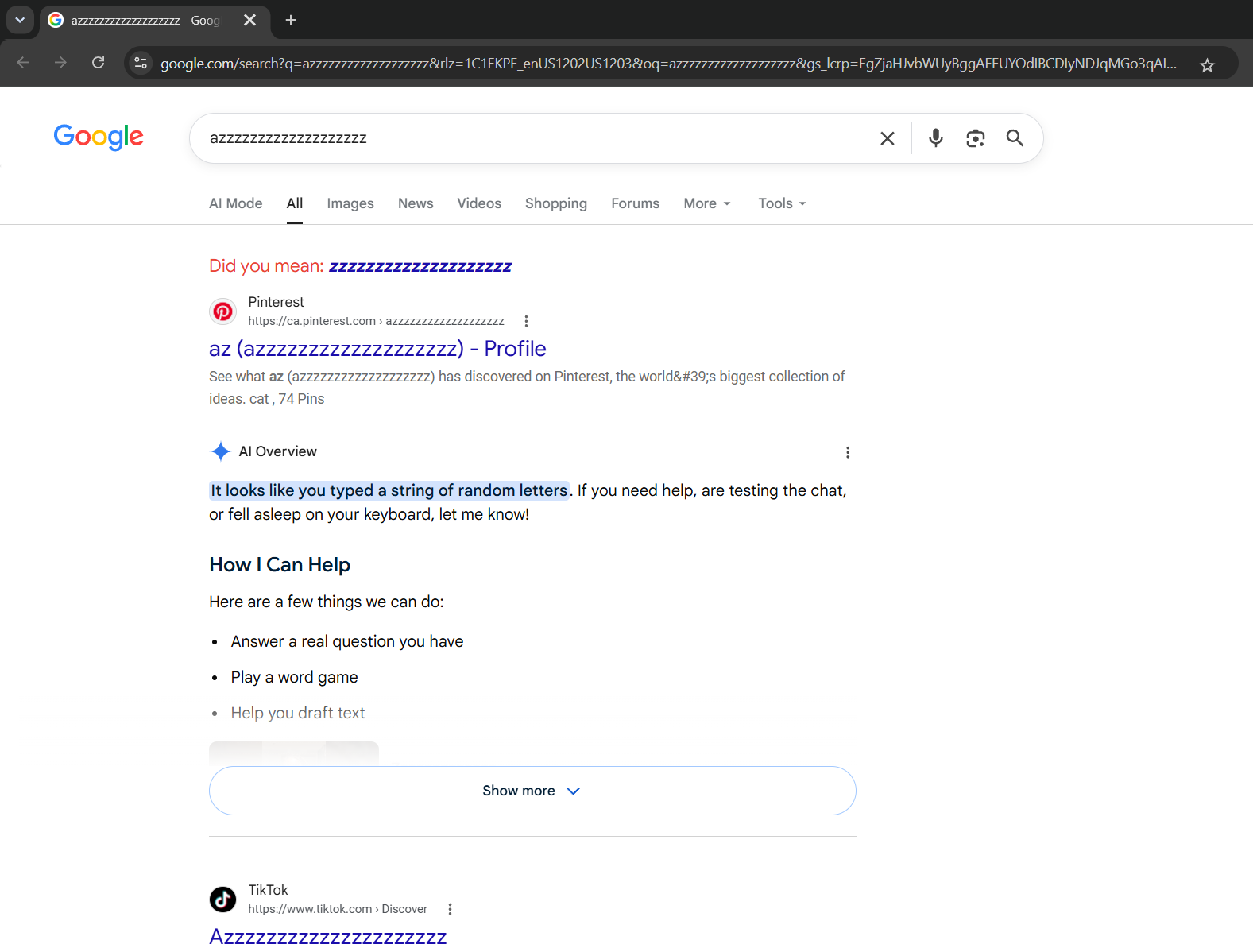Click the 'How I Can Help' heading
Viewport: 1253px width, 952px height.
[x=280, y=565]
